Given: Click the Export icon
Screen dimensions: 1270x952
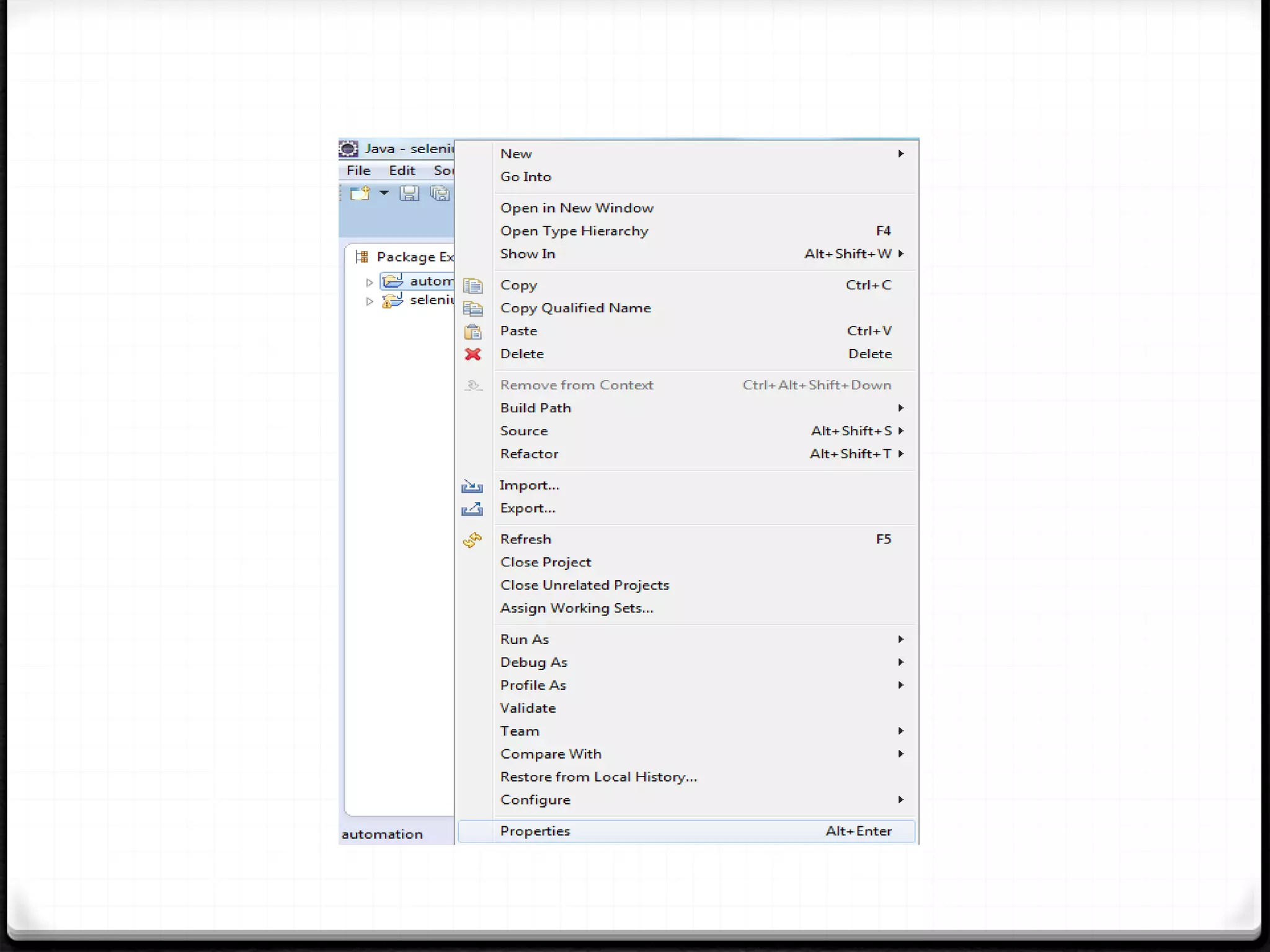Looking at the screenshot, I should (x=472, y=508).
